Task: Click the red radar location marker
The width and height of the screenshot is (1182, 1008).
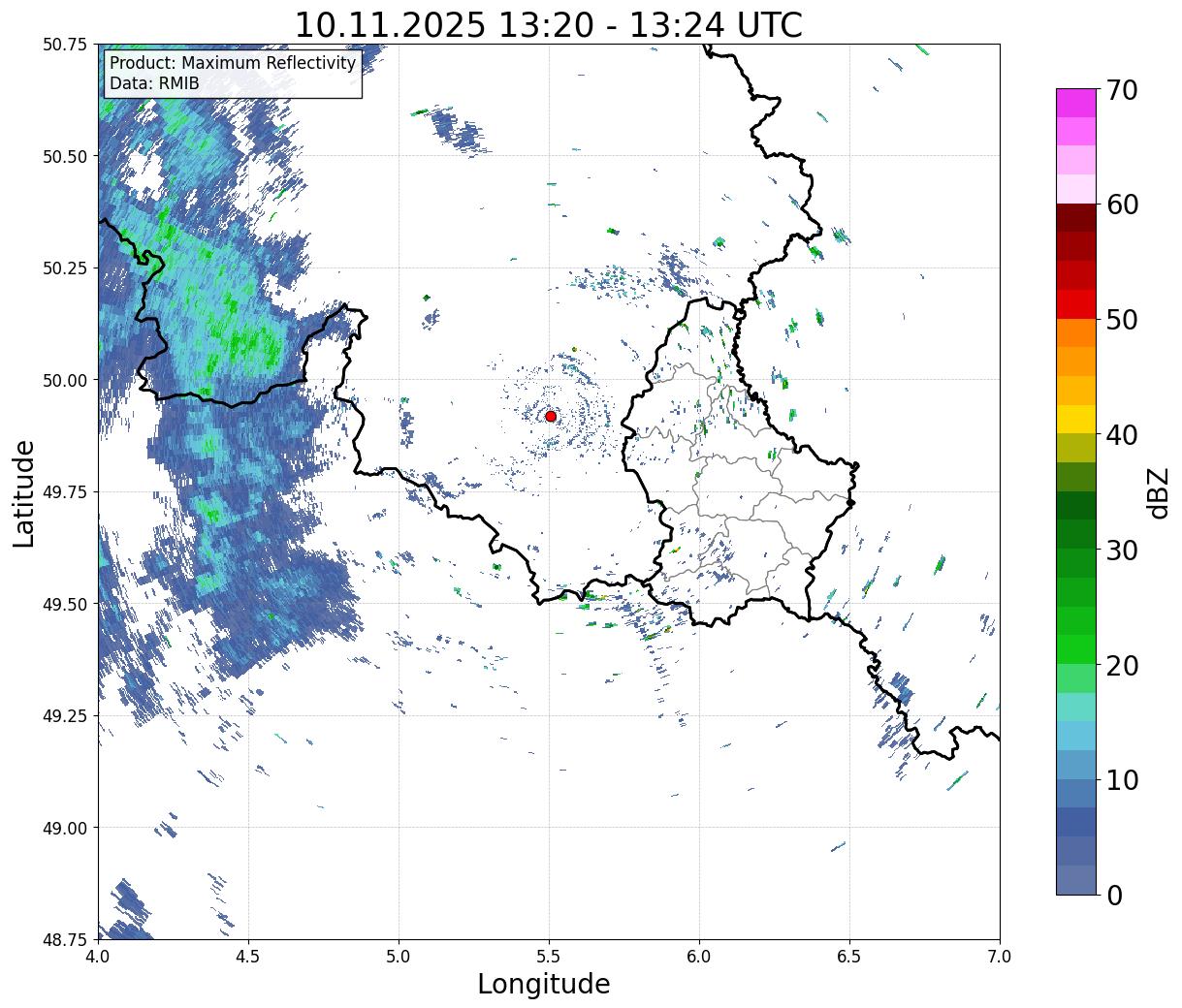Action: click(551, 416)
